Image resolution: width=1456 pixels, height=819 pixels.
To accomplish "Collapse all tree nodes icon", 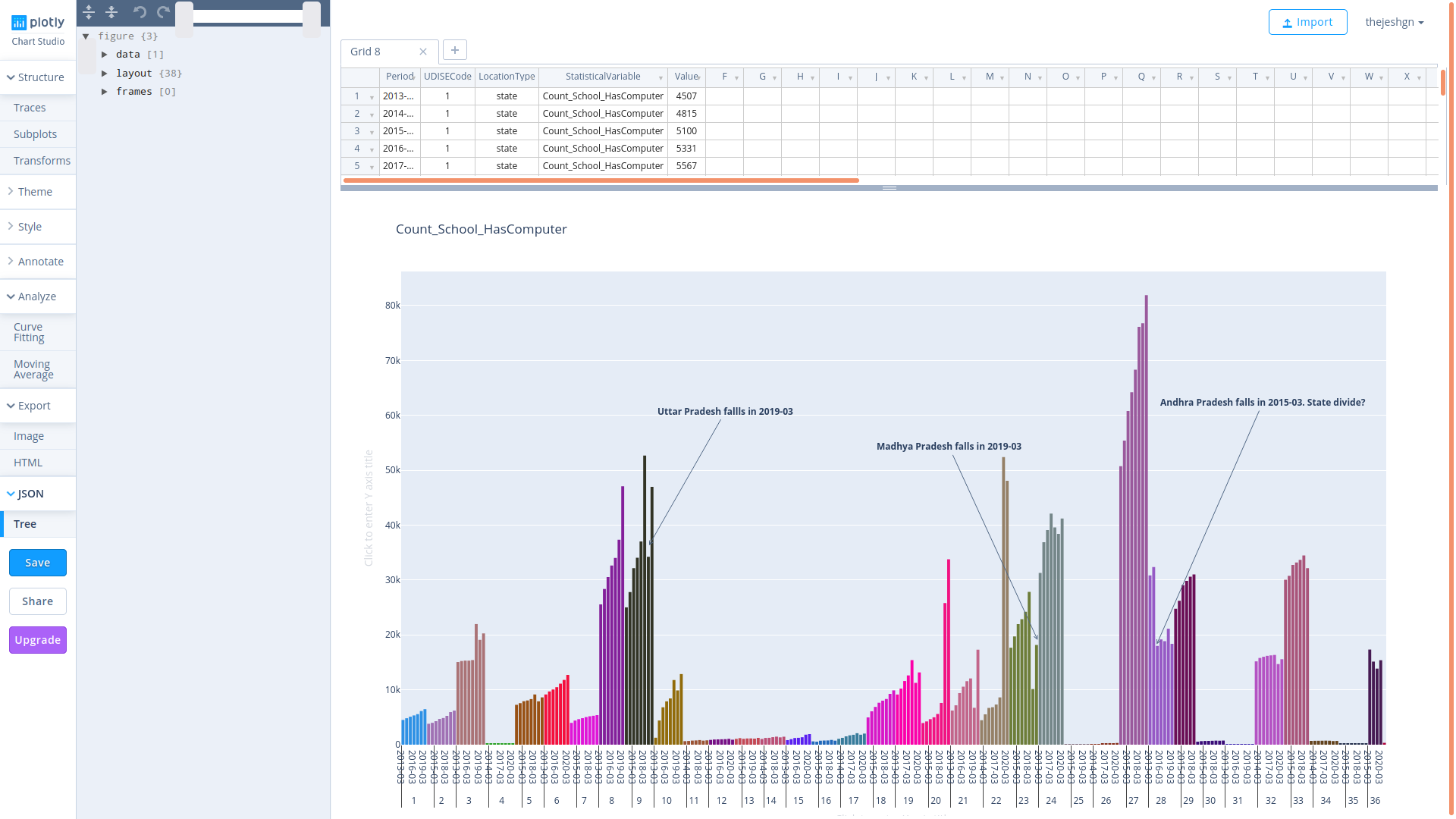I will coord(111,12).
